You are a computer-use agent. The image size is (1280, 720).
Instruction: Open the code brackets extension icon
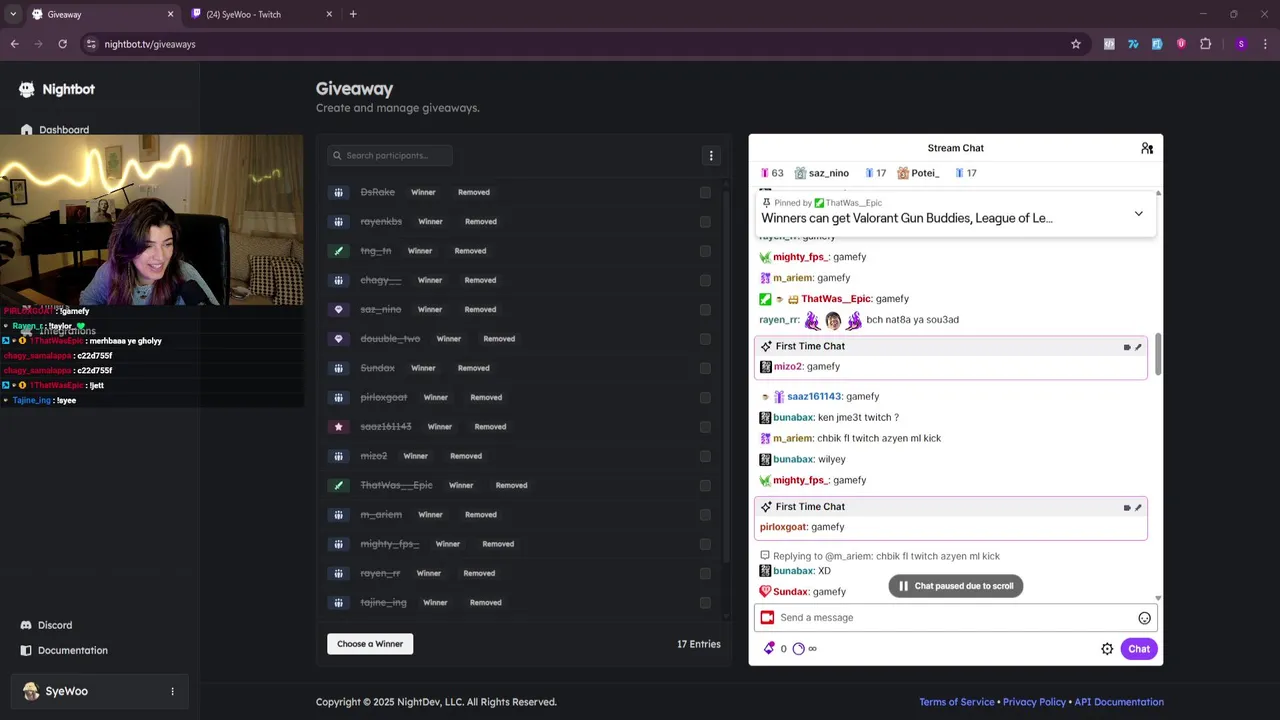click(1109, 44)
